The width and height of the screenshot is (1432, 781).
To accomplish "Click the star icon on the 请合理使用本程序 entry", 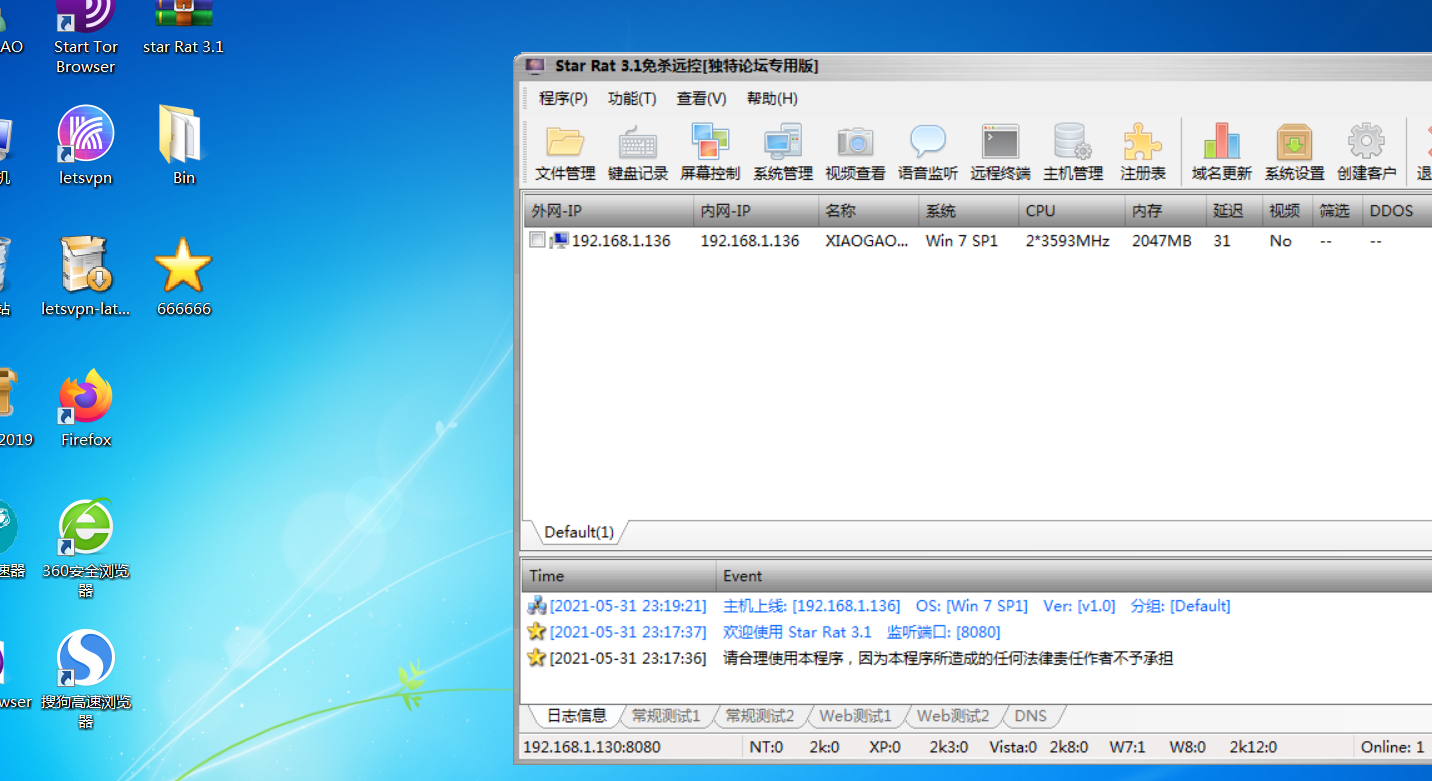I will tap(537, 657).
